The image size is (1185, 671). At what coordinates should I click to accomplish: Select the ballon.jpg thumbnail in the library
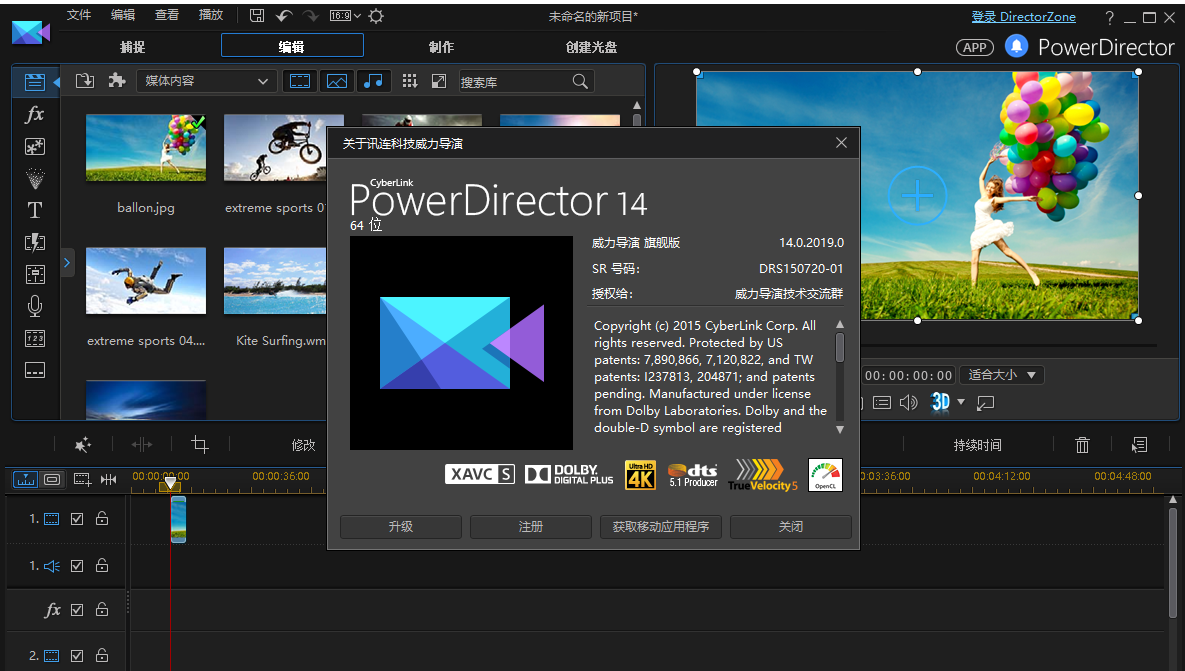pos(146,148)
